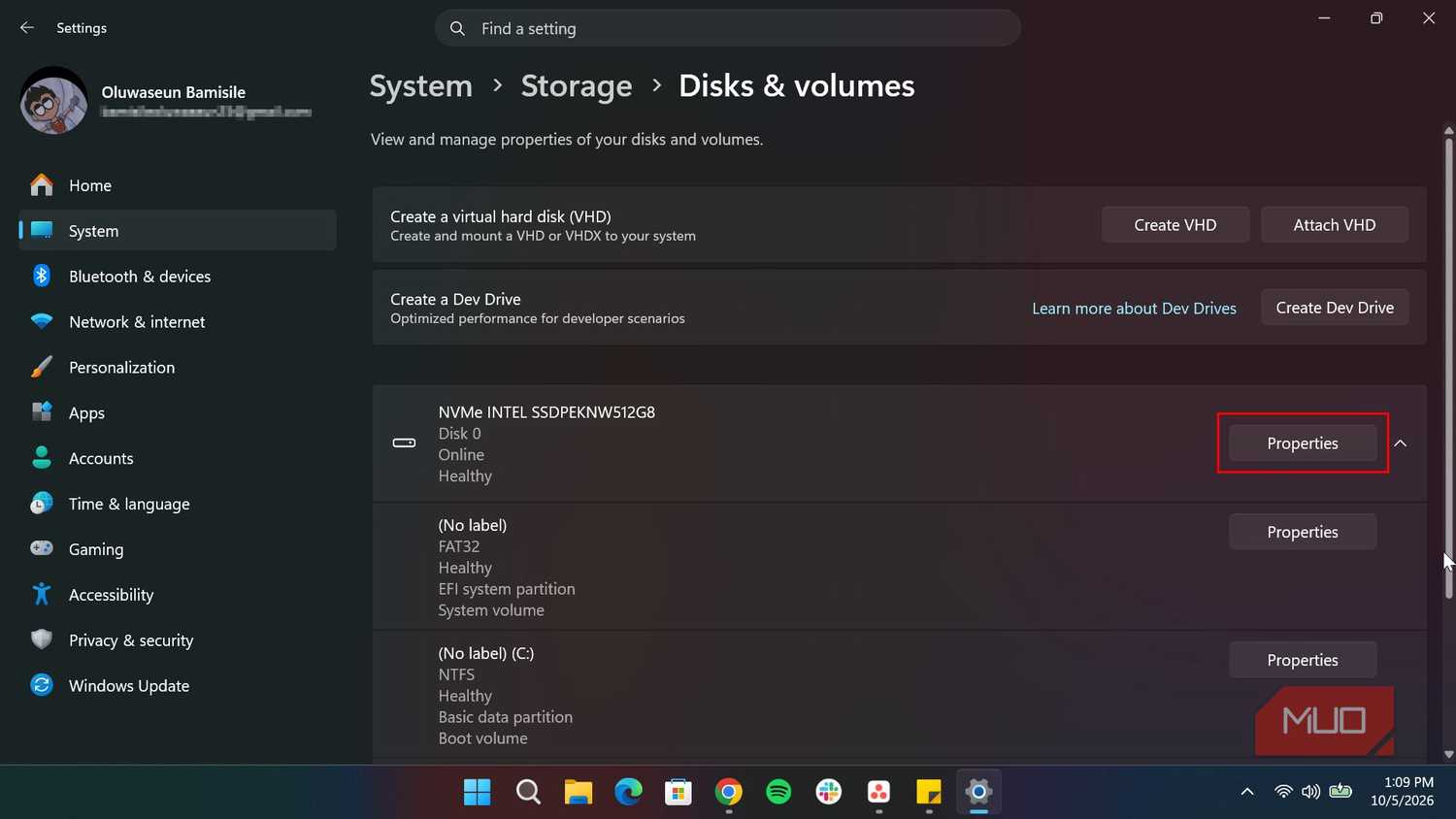This screenshot has height=819, width=1456.
Task: Click the Find a setting search field
Action: click(x=728, y=28)
